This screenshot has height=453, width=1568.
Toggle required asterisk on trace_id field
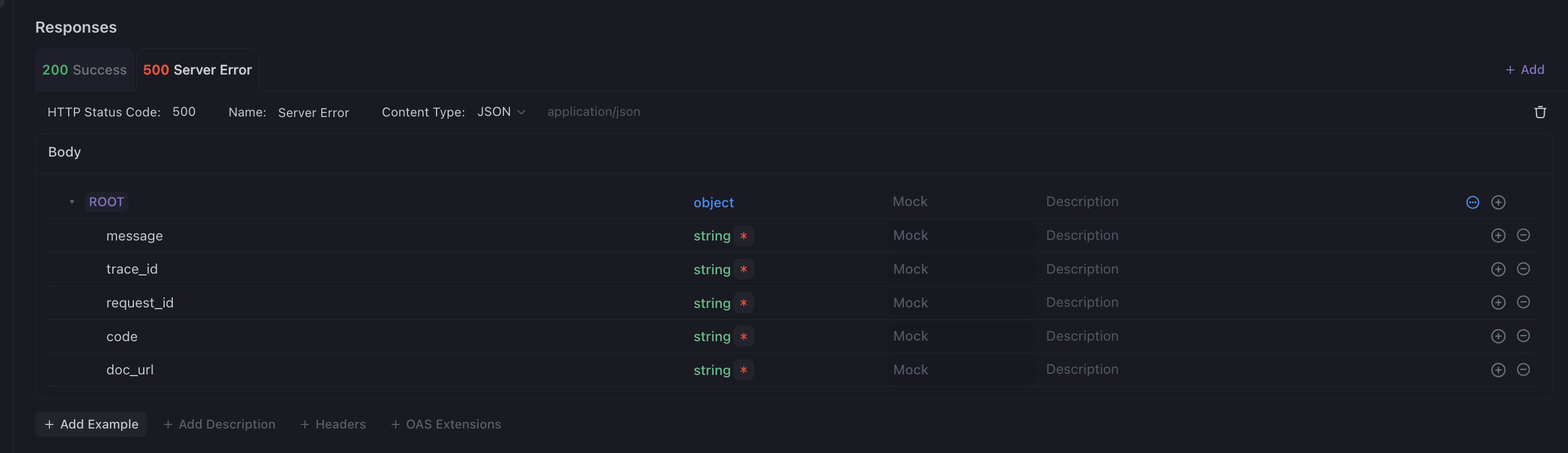point(743,269)
